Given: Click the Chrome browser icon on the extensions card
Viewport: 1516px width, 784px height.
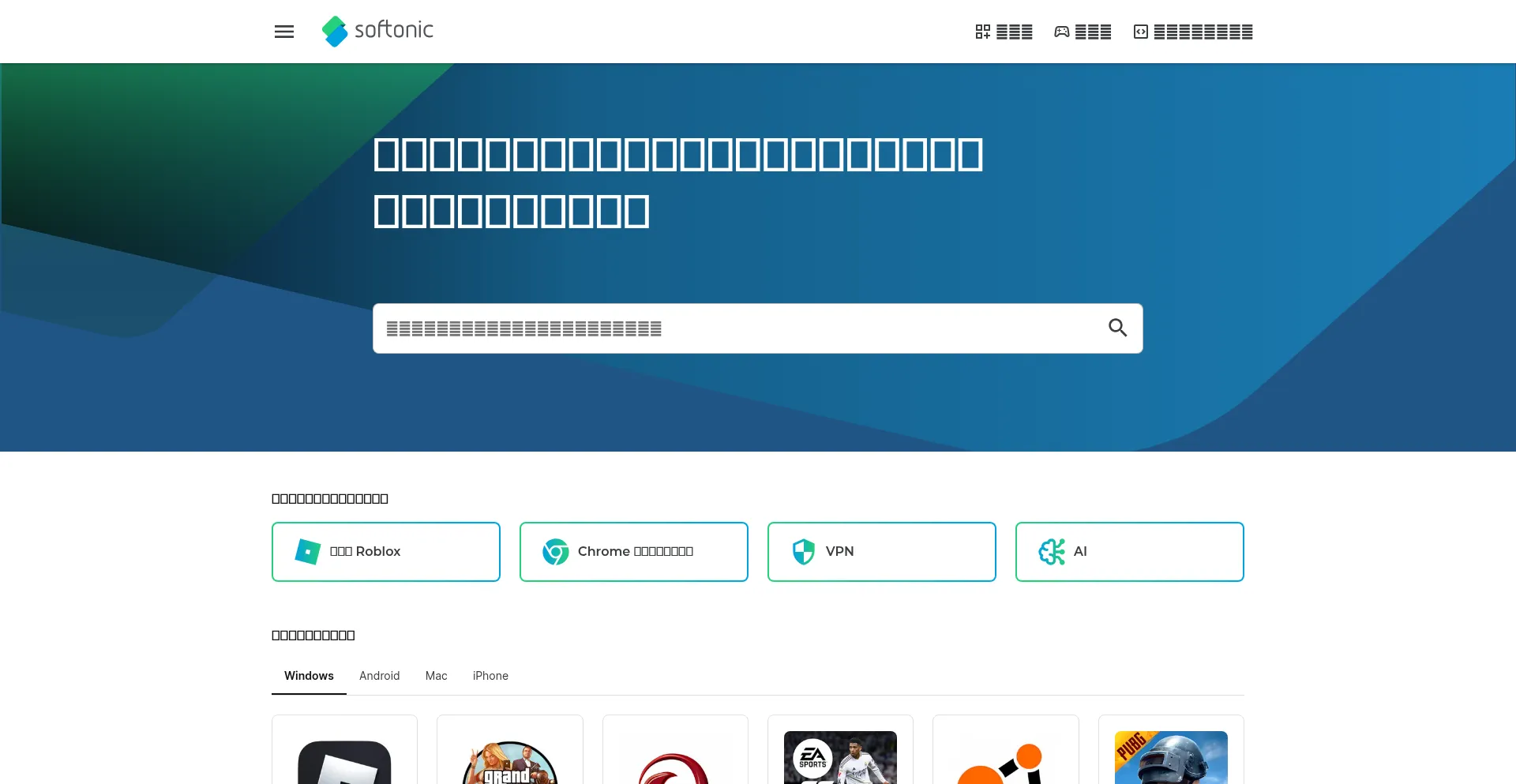Looking at the screenshot, I should coord(556,551).
